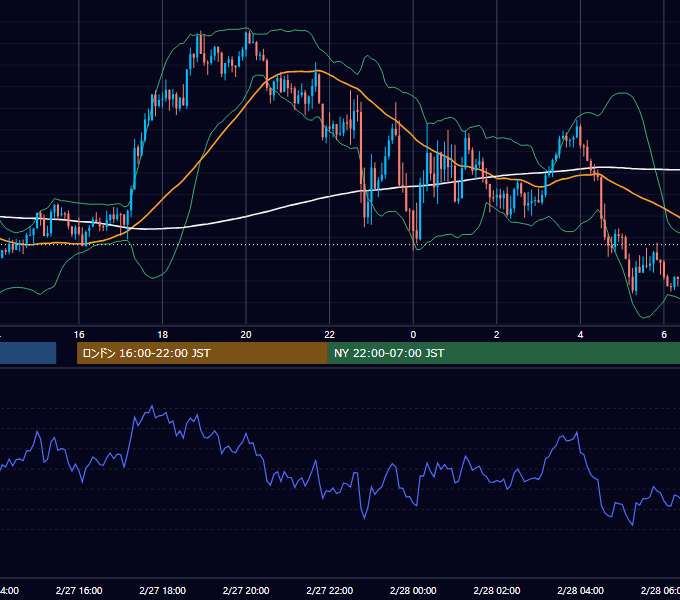Click the "2/27 18:00" label on oscillator axis
This screenshot has width=680, height=600.
coord(162,590)
